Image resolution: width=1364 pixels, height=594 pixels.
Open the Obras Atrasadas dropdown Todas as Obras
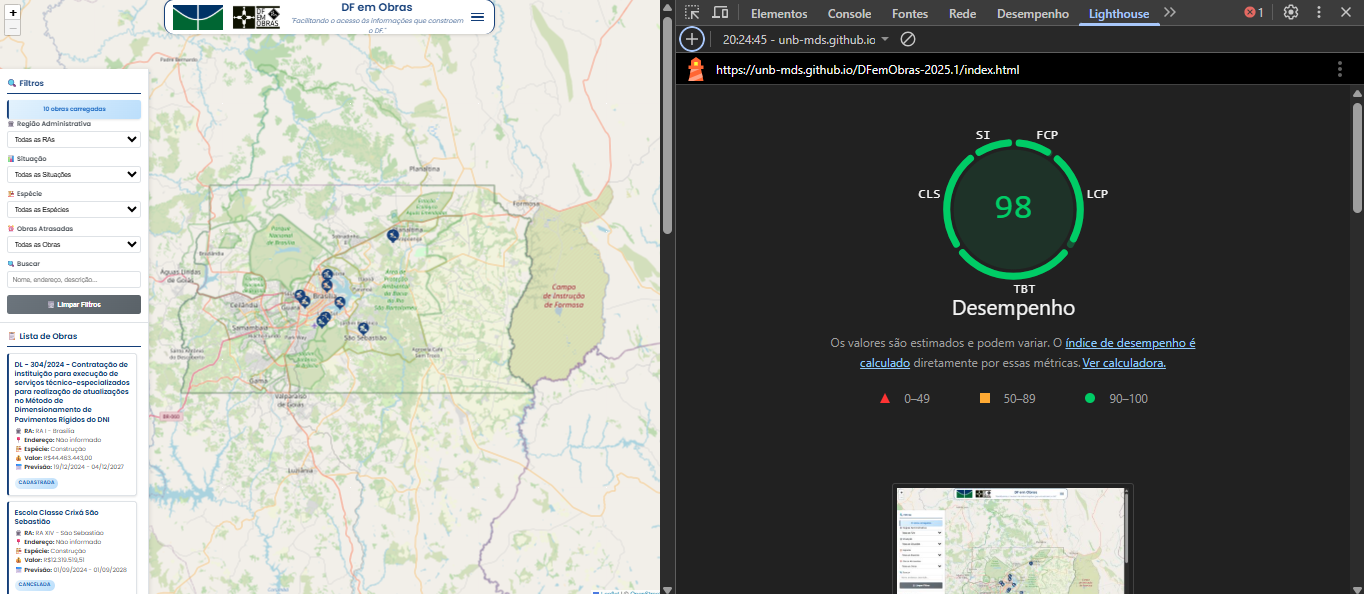click(74, 245)
